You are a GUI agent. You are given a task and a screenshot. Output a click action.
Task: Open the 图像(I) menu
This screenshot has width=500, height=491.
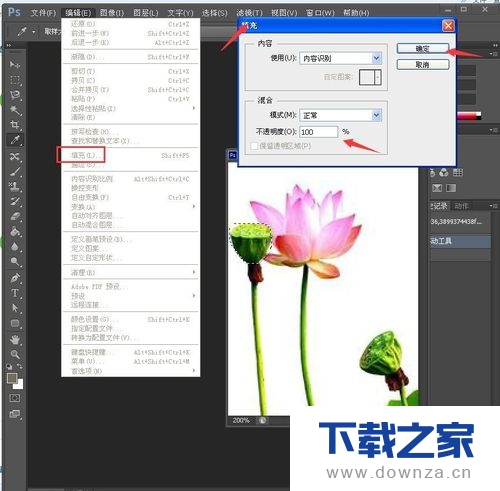pos(112,13)
